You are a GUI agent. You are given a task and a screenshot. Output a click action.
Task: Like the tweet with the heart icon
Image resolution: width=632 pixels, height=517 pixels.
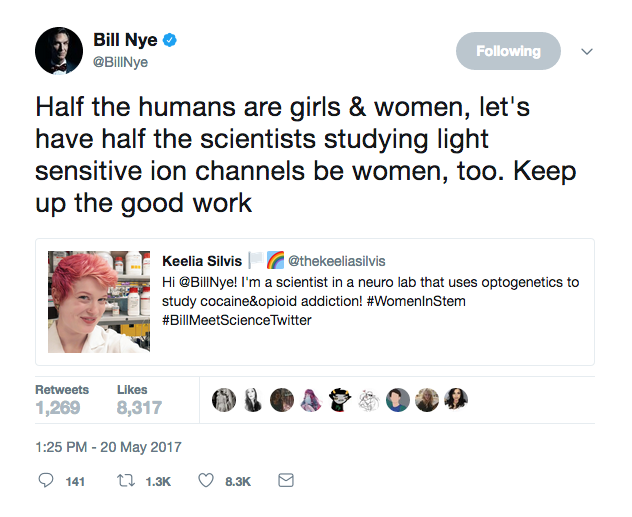(206, 481)
